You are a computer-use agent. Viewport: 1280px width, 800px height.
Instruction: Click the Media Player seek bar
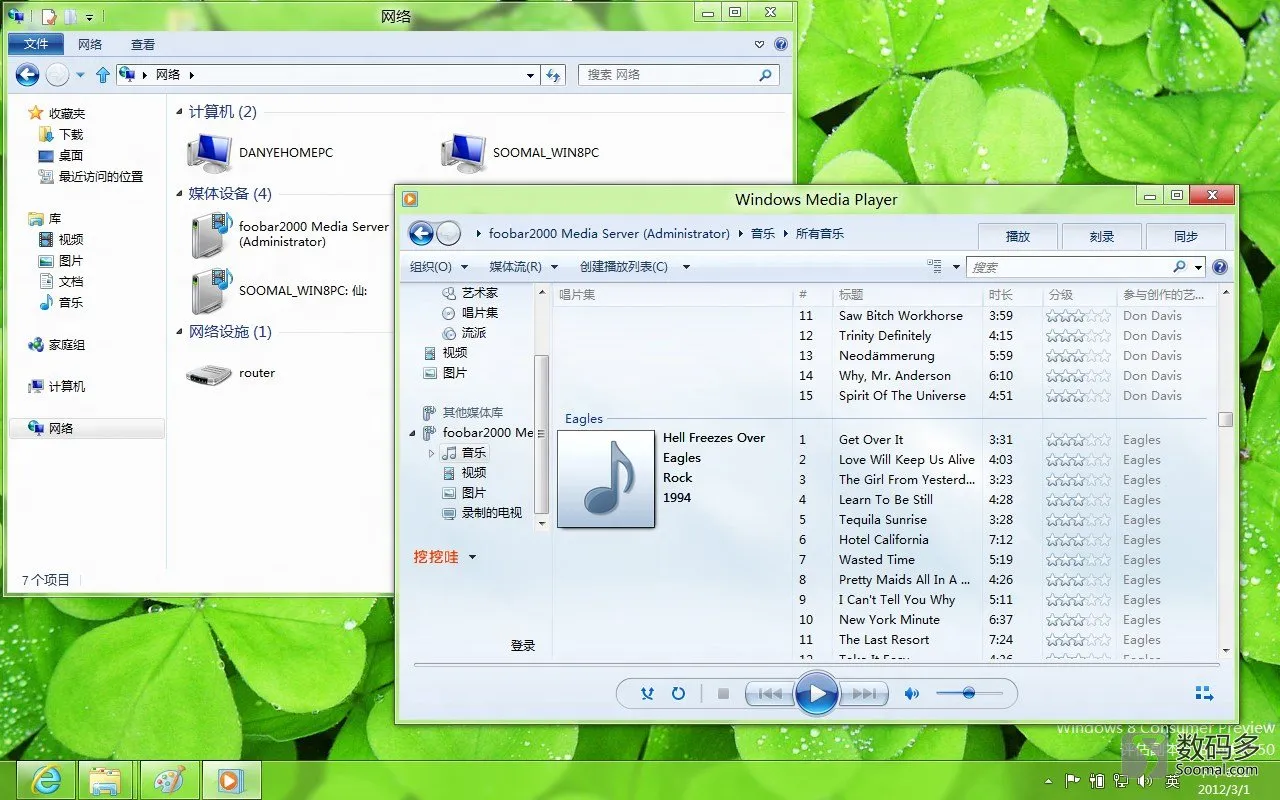816,665
